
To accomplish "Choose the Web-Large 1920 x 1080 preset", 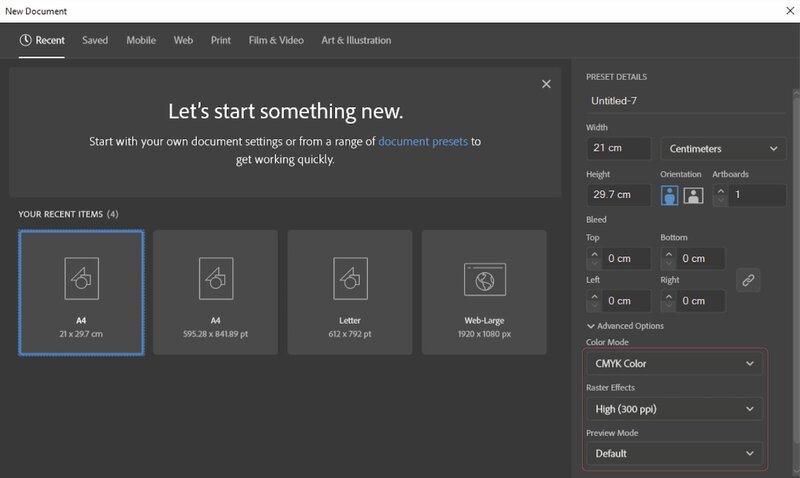I will [484, 292].
